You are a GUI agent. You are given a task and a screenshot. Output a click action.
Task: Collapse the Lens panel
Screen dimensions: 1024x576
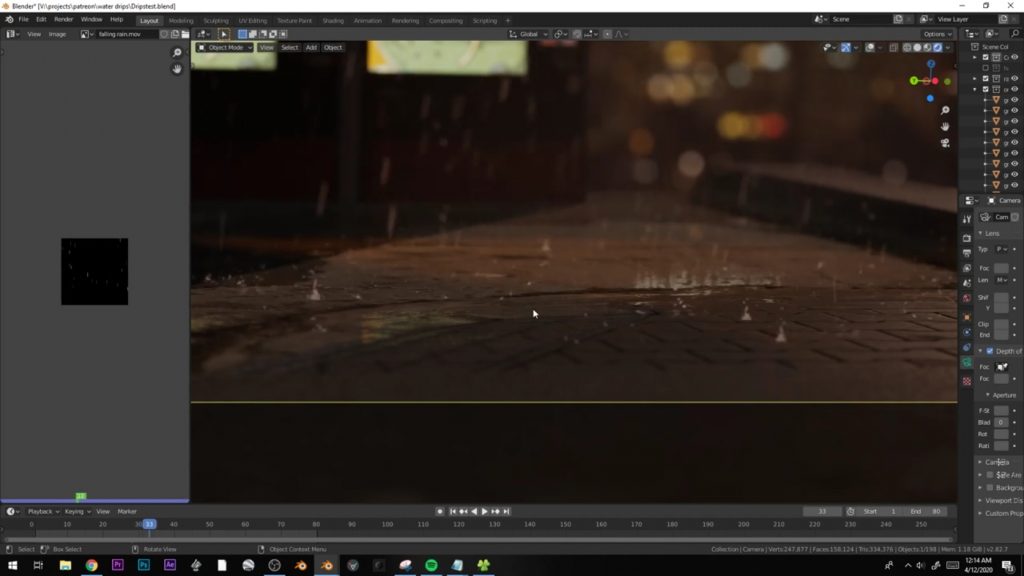(x=990, y=233)
